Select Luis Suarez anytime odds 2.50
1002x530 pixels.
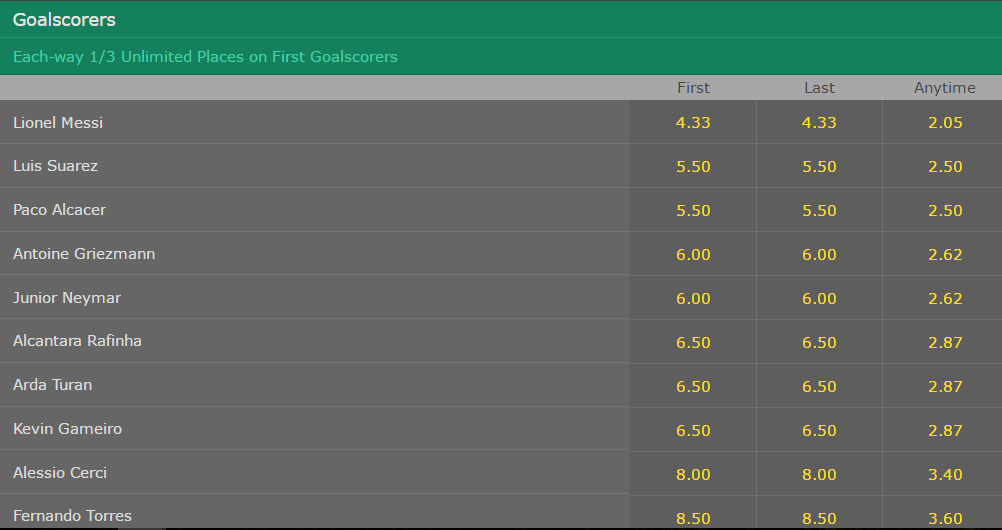point(944,166)
